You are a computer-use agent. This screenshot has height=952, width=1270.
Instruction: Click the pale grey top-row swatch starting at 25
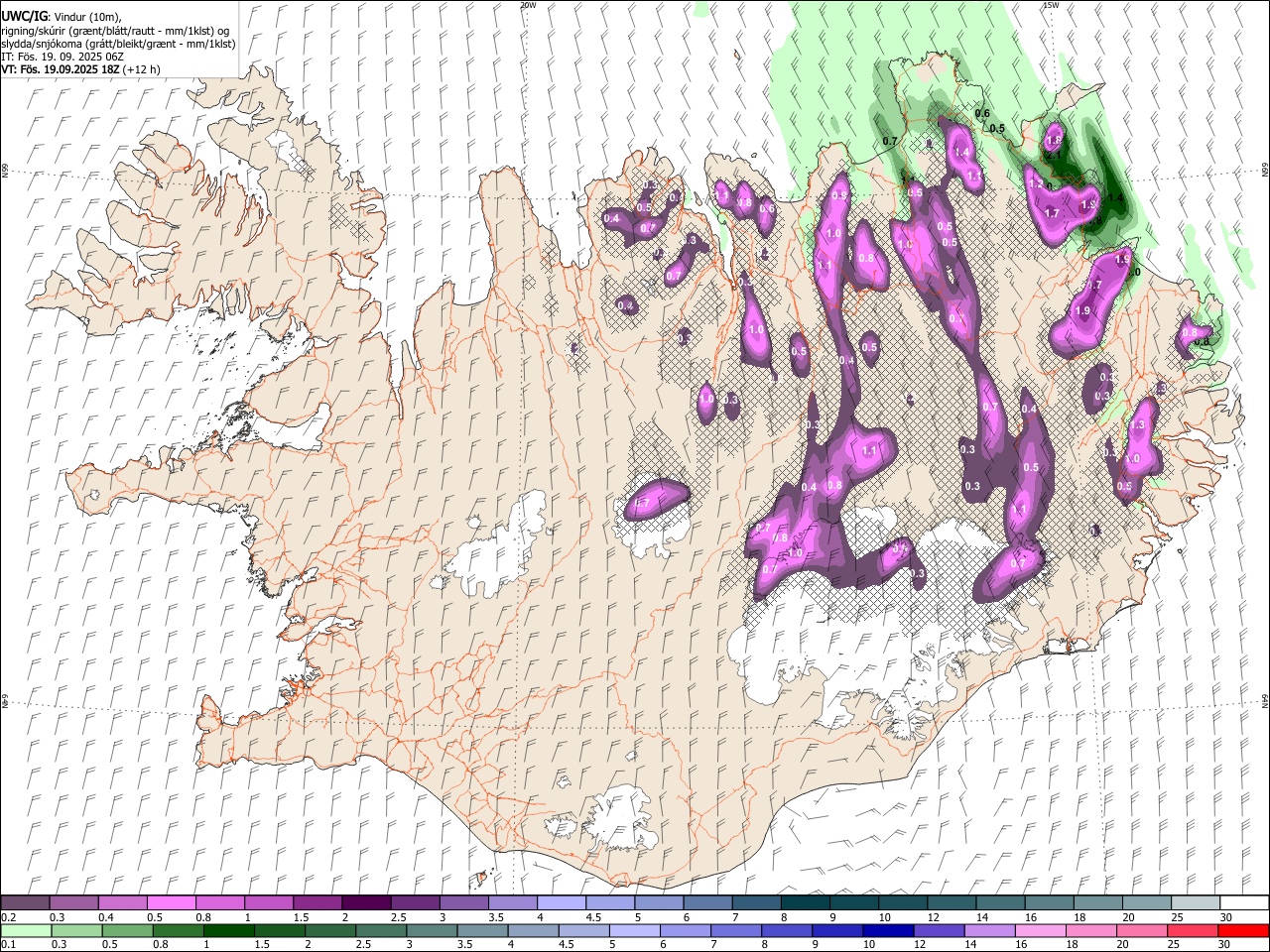[1194, 902]
